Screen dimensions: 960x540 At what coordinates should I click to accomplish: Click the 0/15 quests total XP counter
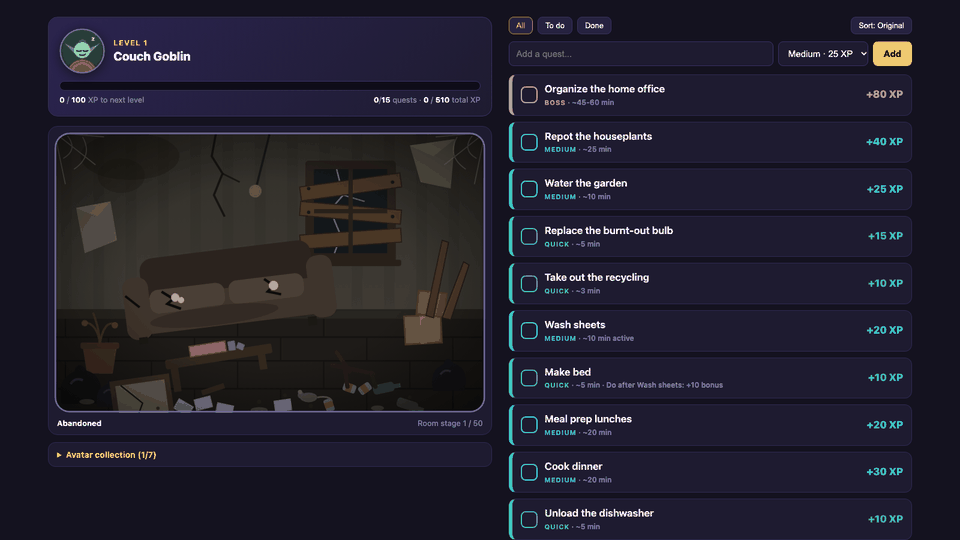[427, 100]
